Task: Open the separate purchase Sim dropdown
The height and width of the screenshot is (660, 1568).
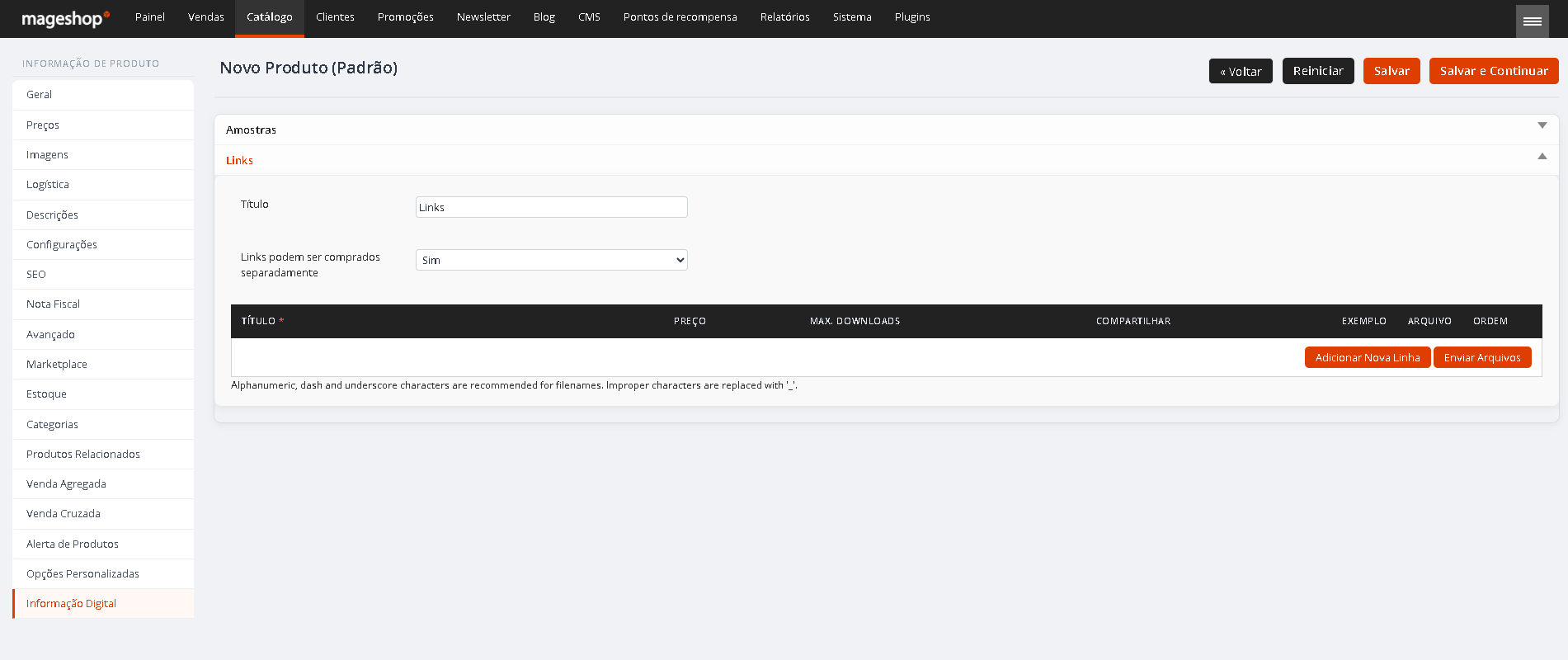Action: point(551,260)
